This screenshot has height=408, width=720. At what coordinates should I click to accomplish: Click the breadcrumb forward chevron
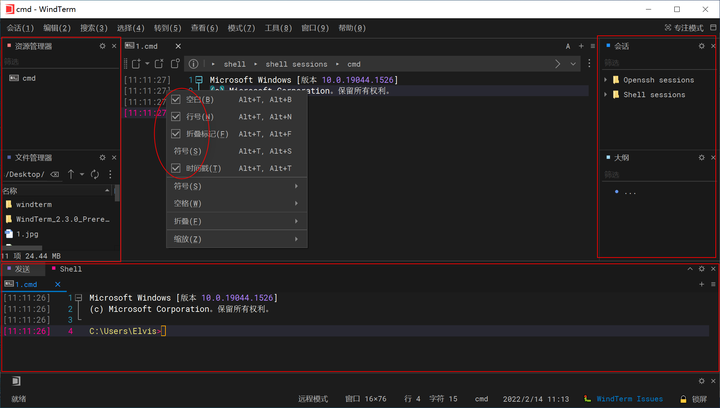click(557, 64)
